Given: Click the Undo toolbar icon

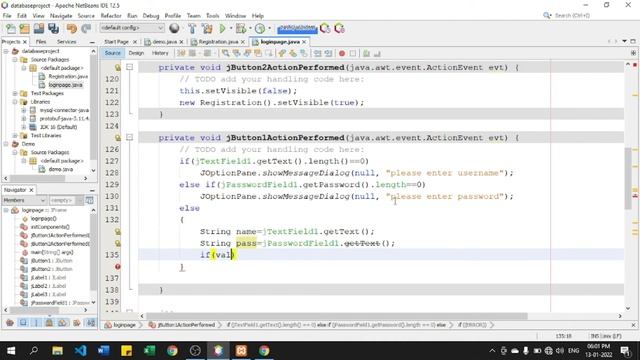Looking at the screenshot, I should (72, 28).
